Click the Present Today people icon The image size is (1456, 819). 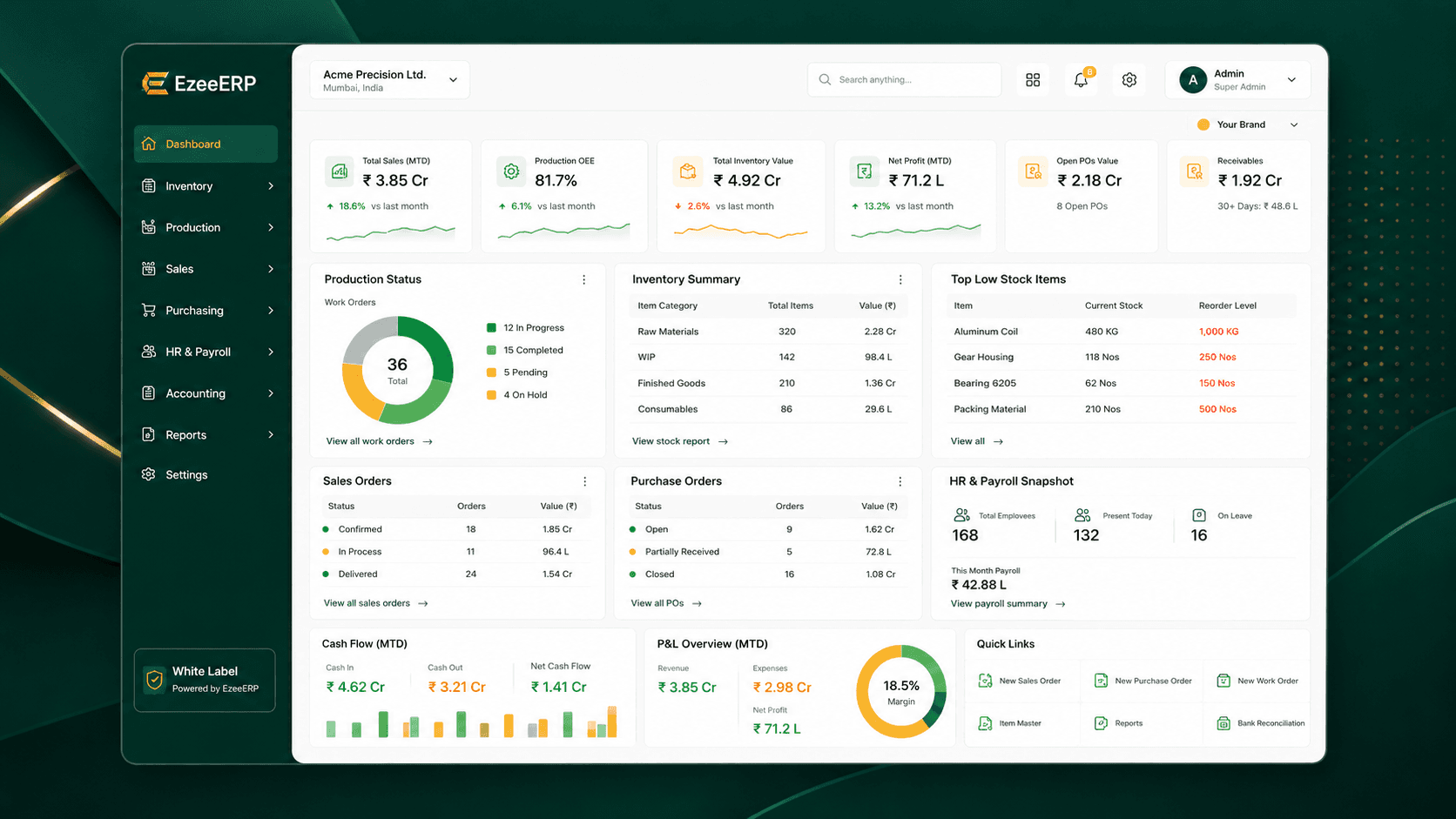(1082, 515)
